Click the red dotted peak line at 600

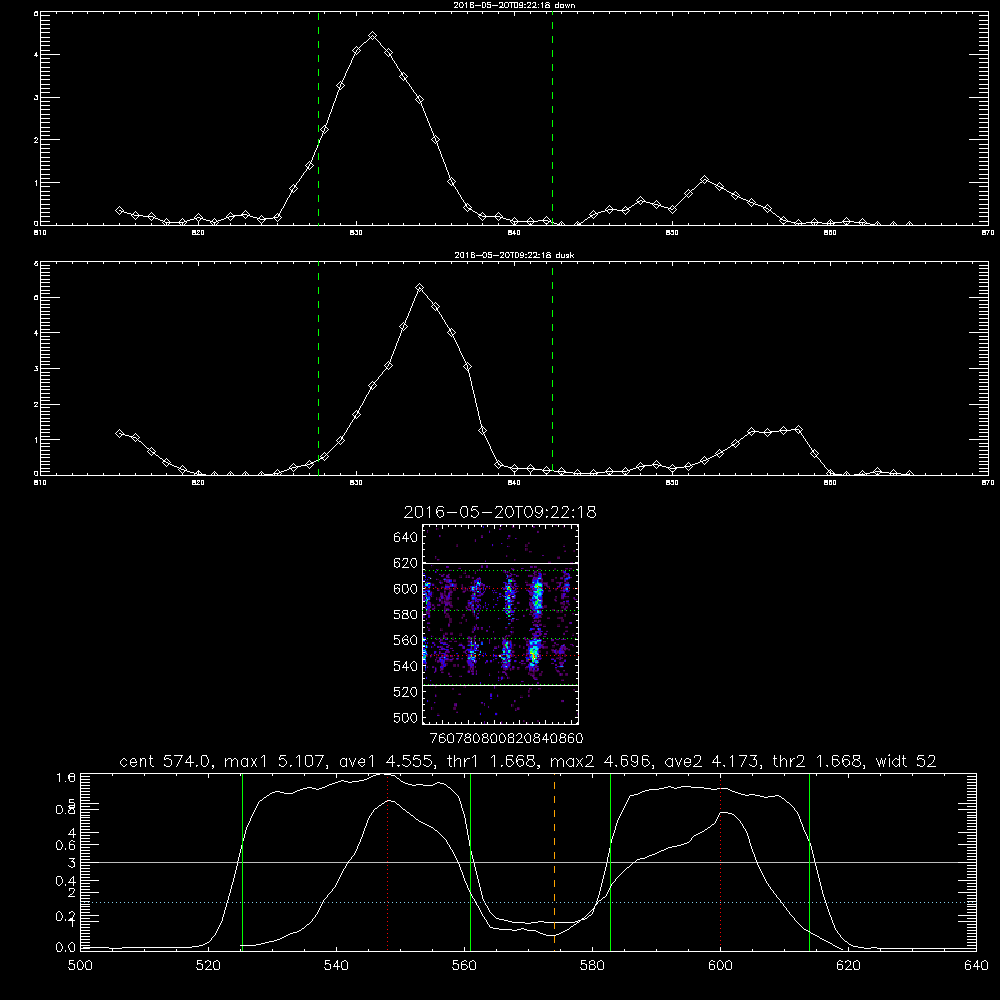click(x=721, y=861)
